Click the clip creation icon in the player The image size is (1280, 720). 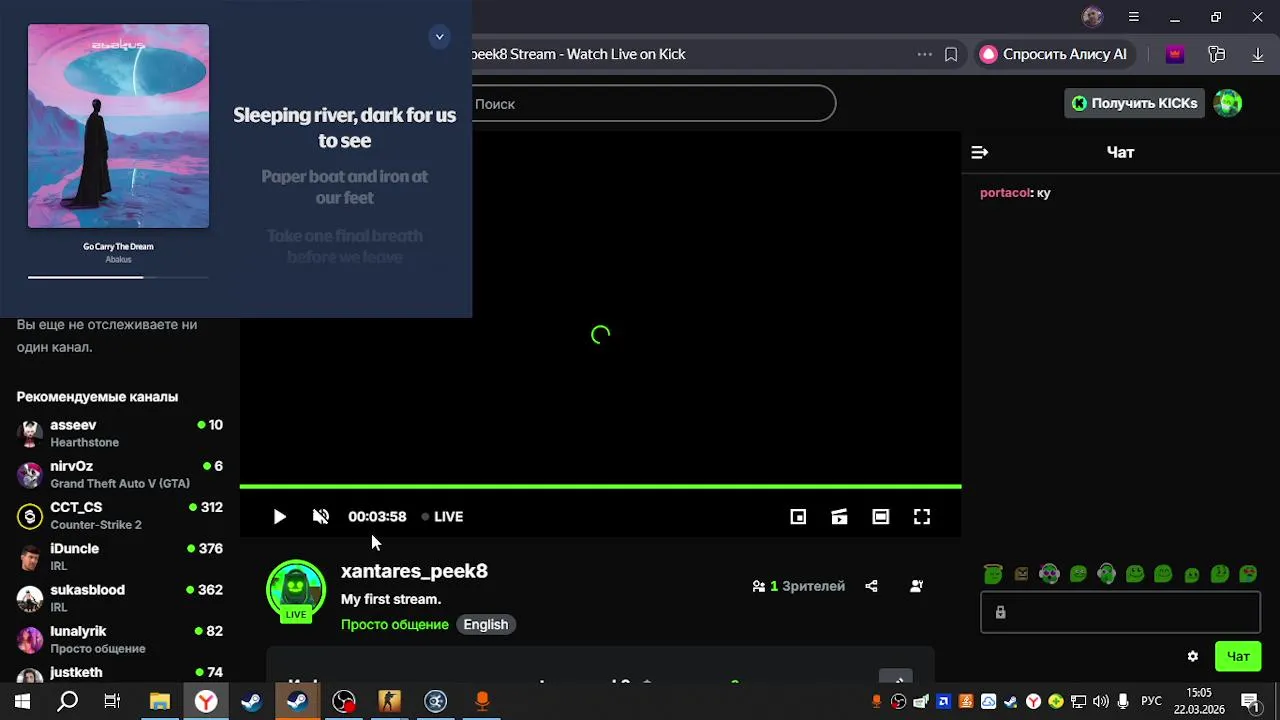pos(839,517)
